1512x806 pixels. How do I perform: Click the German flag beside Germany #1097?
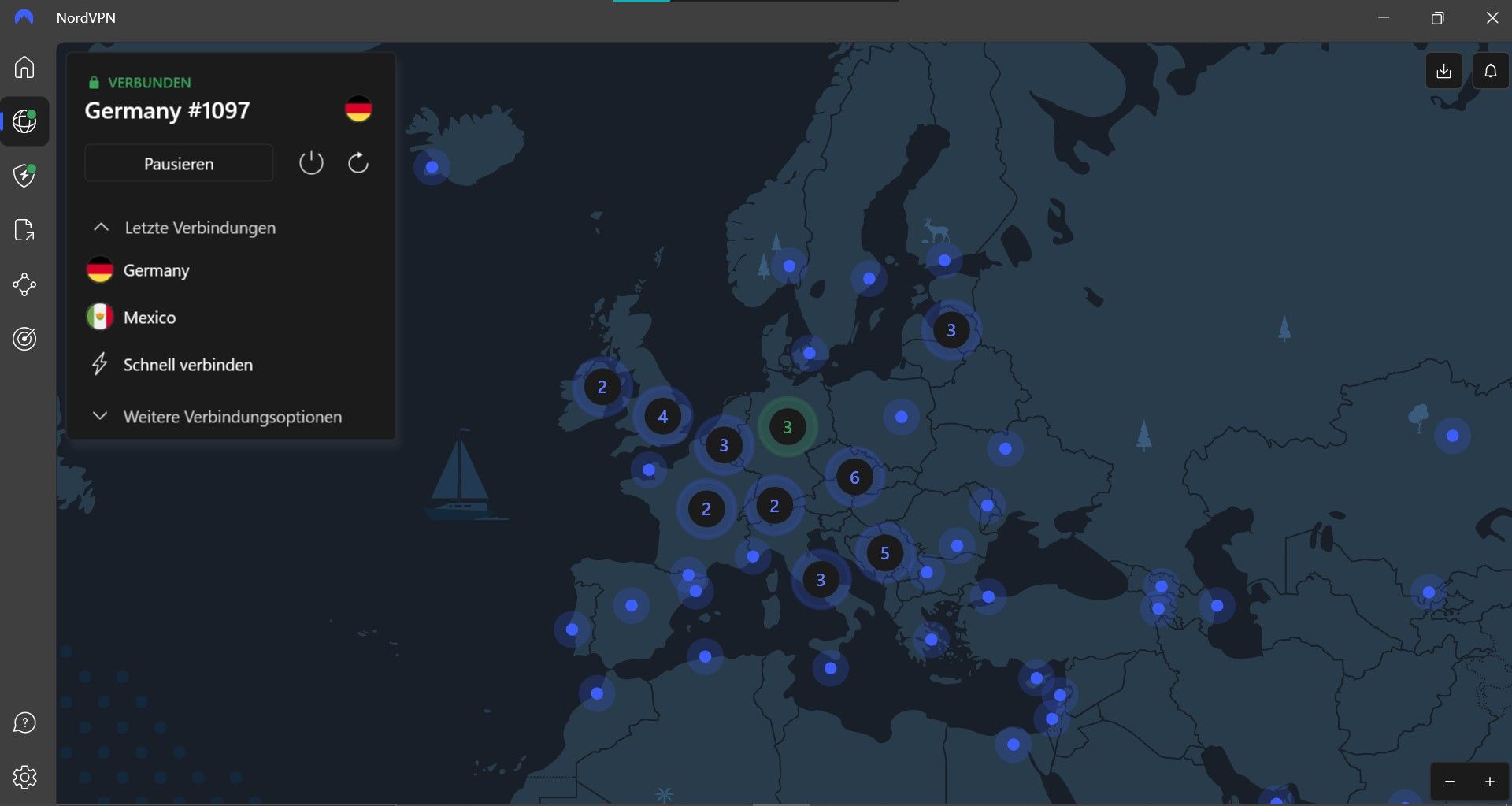click(x=358, y=110)
